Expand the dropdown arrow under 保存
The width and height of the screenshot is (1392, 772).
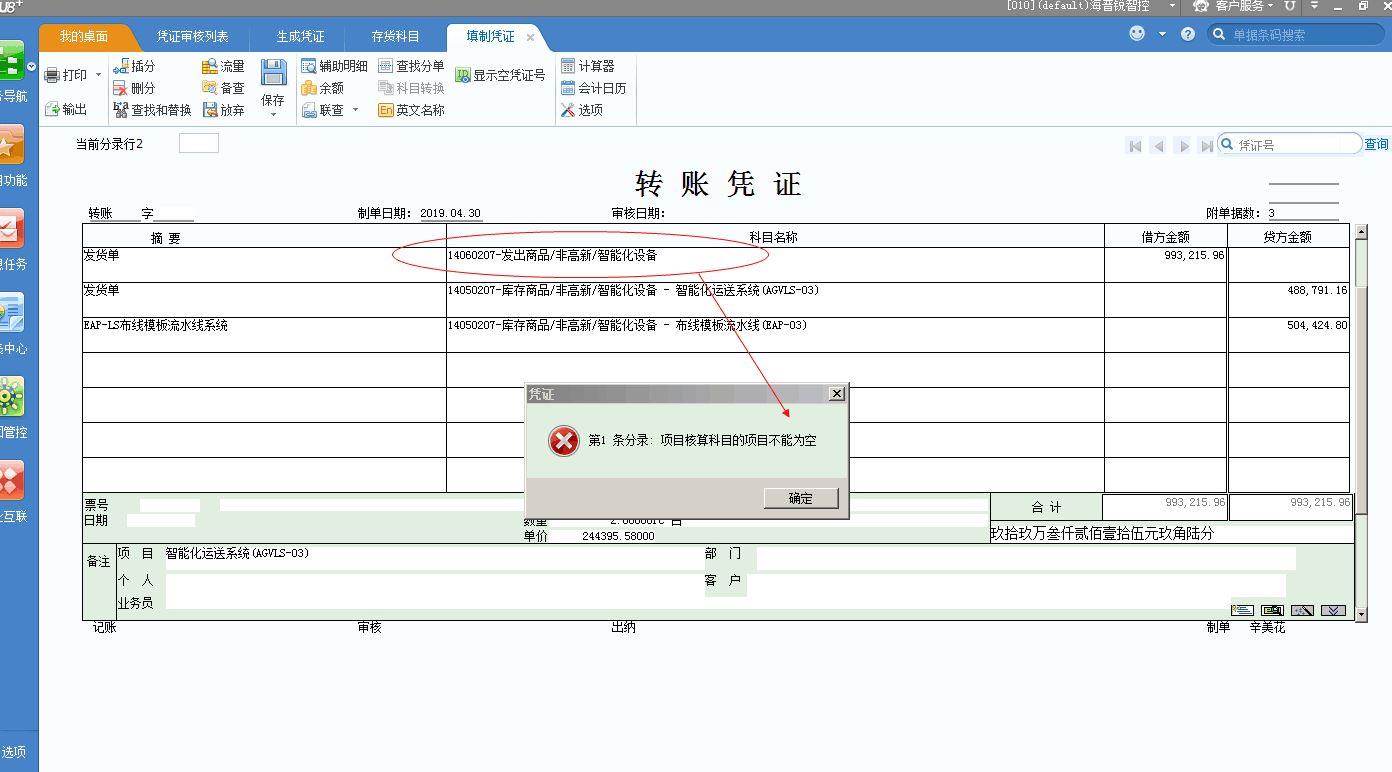pyautogui.click(x=273, y=114)
